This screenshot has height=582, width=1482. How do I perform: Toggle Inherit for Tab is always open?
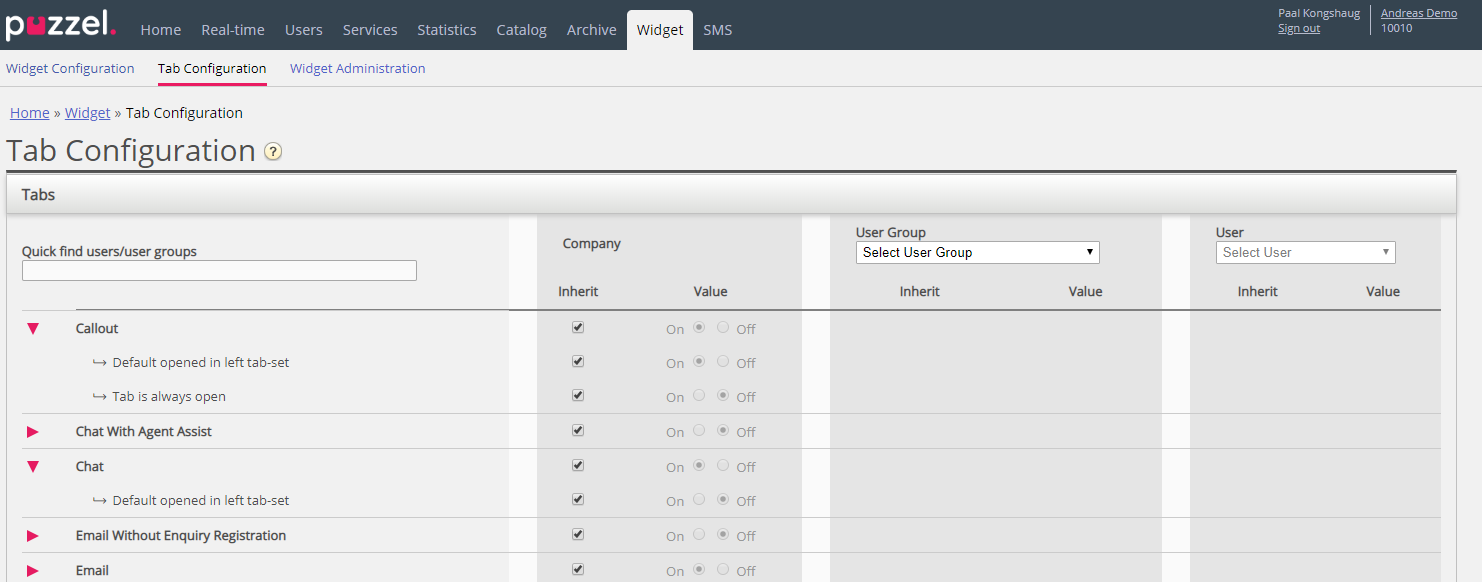[578, 396]
